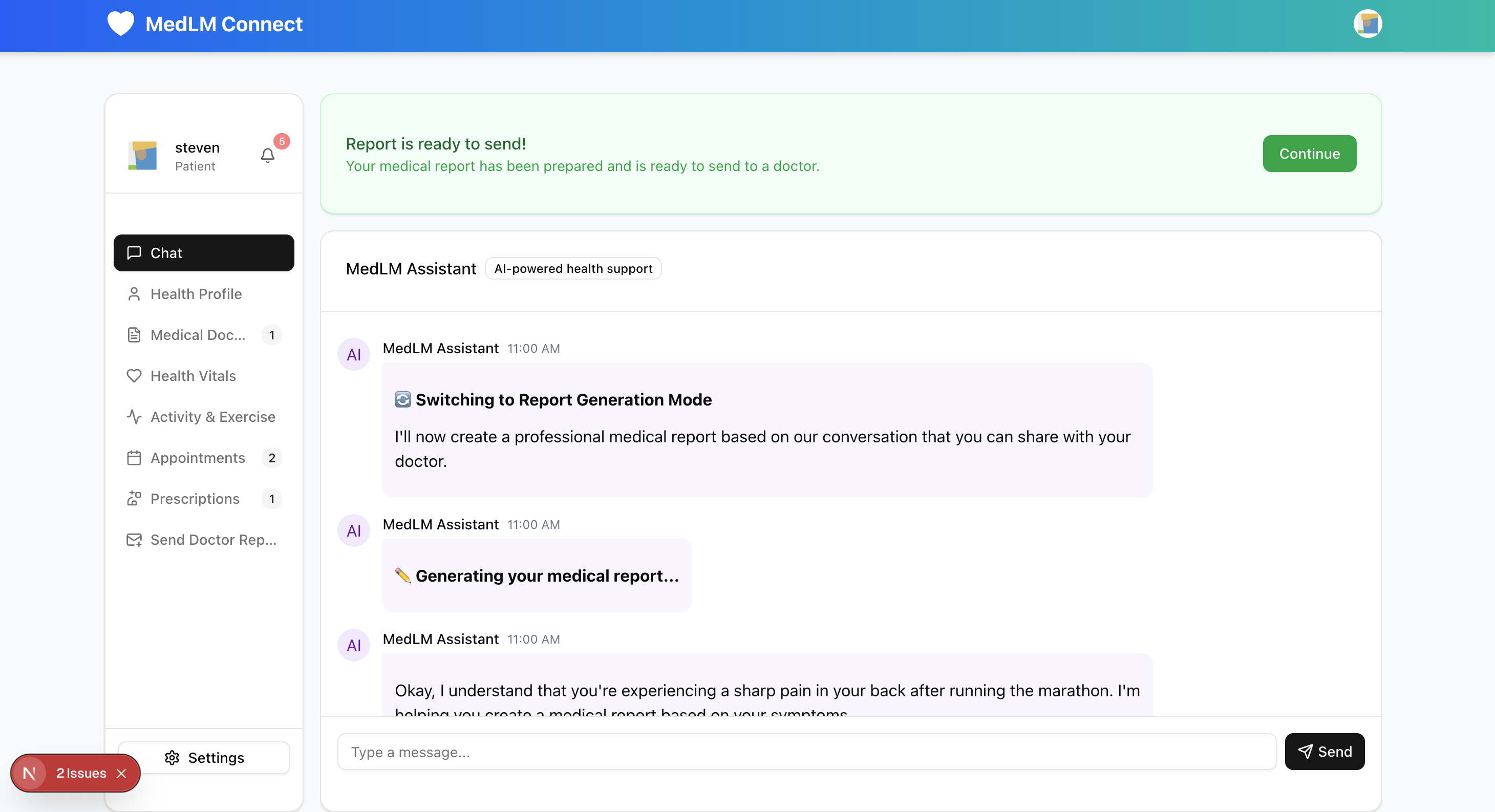Click the N logo on issues badge
This screenshot has width=1495, height=812.
pos(30,773)
